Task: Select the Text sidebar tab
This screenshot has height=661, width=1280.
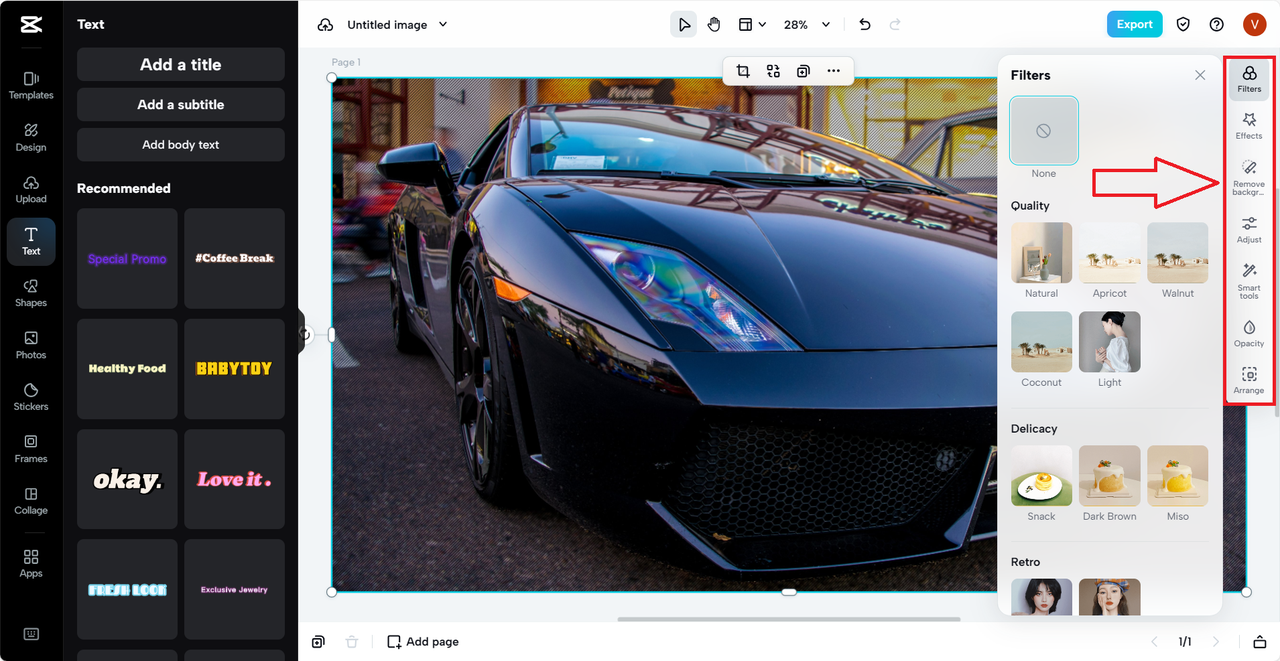Action: (x=31, y=241)
